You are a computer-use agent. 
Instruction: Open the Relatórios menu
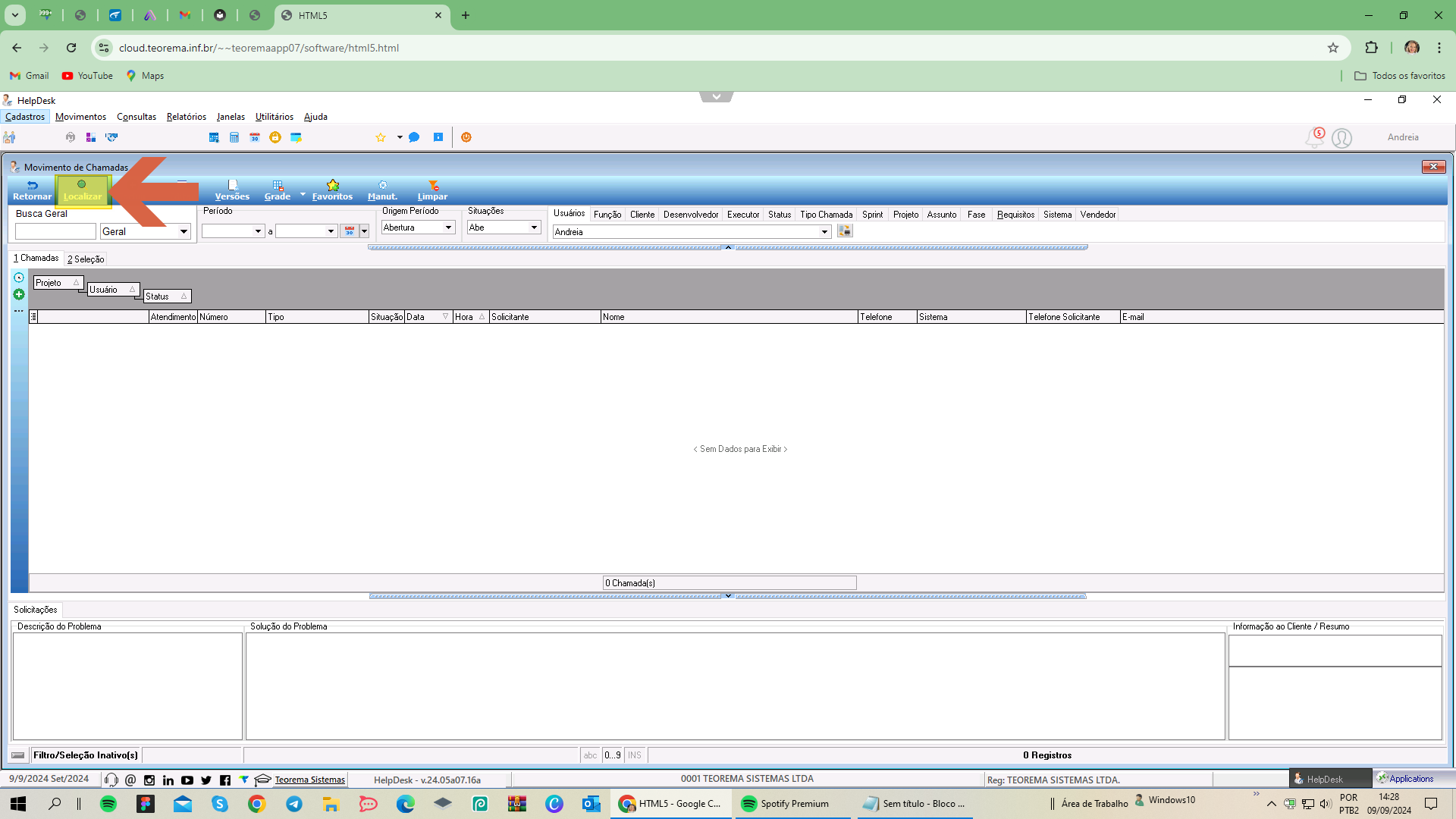click(187, 117)
